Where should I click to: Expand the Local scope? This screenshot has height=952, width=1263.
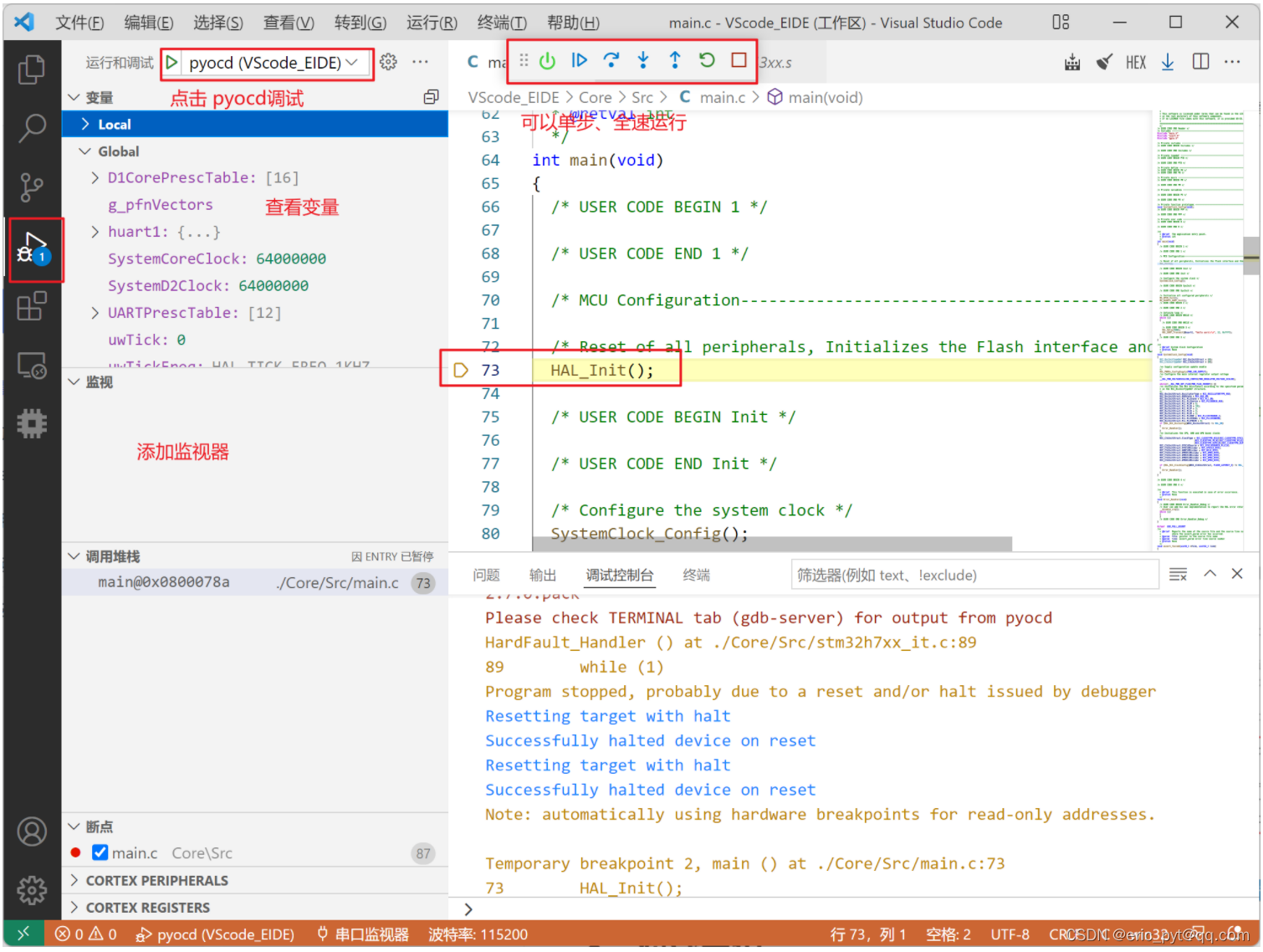85,124
